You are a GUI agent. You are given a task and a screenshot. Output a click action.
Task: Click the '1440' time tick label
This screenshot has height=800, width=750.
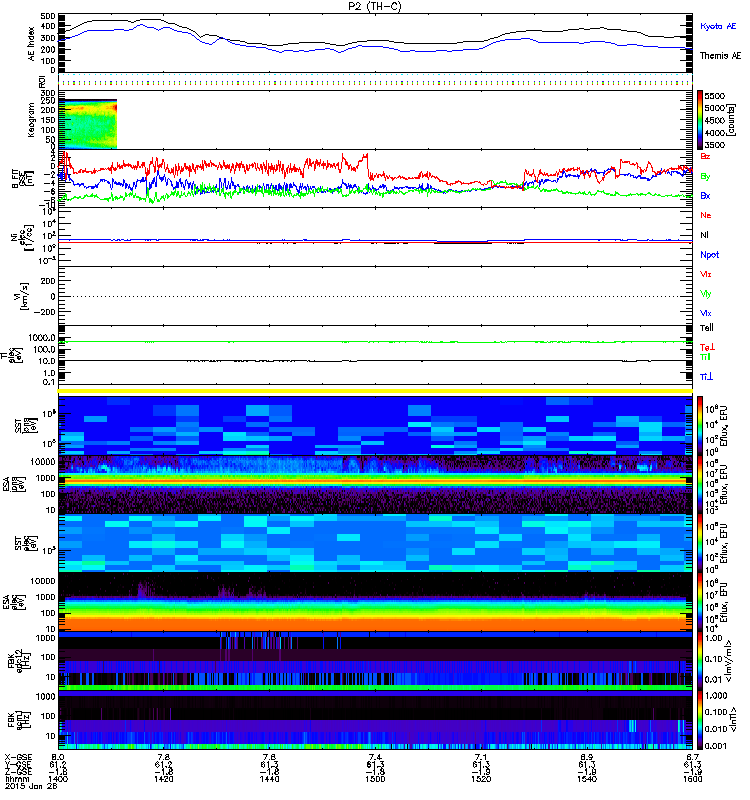[x=269, y=779]
